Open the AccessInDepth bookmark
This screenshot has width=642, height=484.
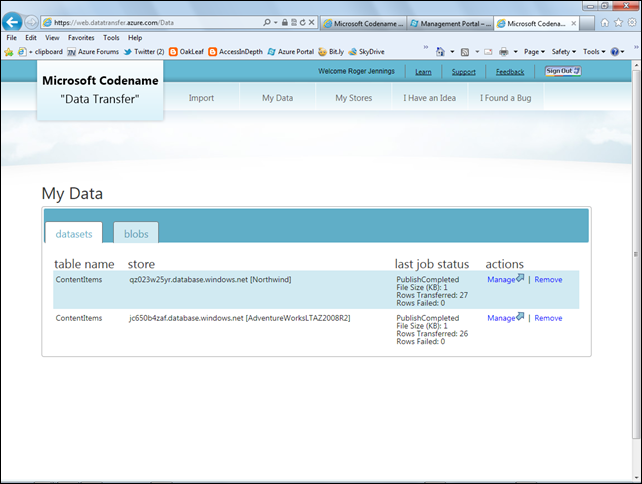[x=235, y=52]
